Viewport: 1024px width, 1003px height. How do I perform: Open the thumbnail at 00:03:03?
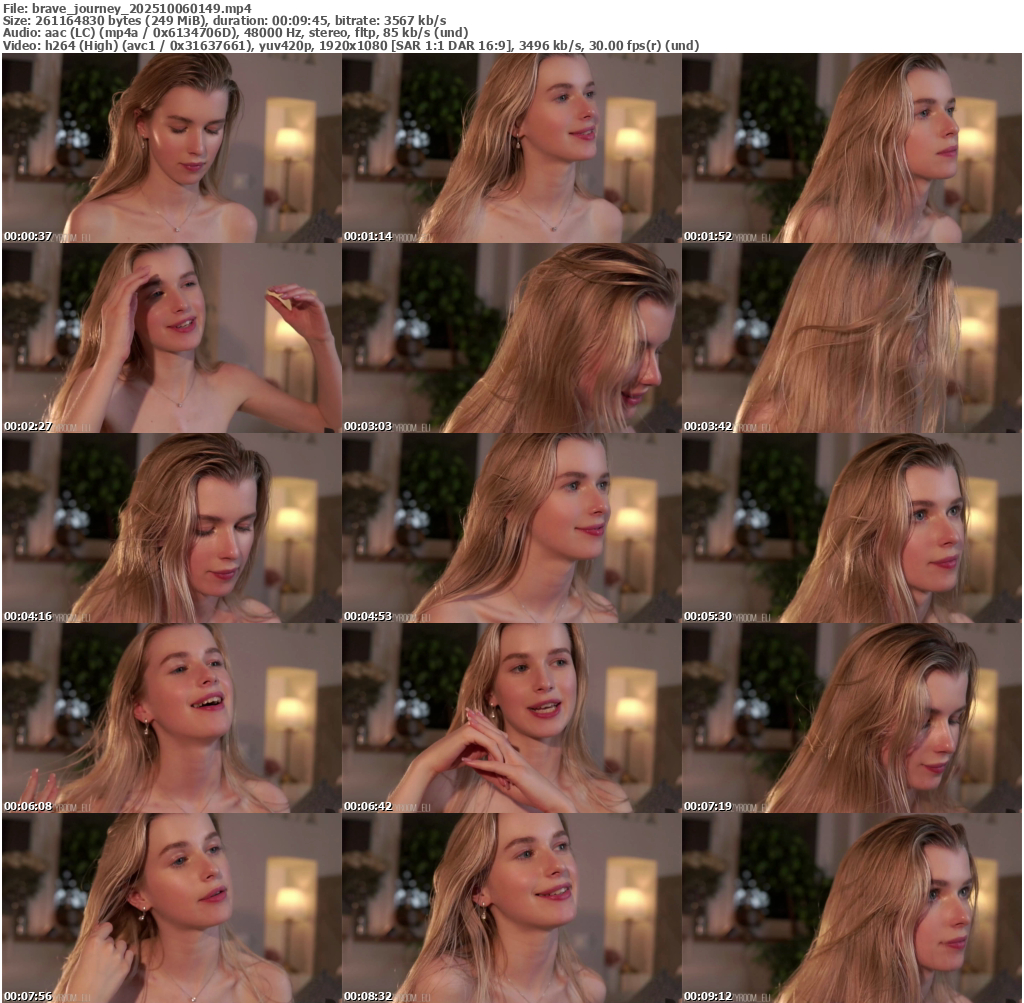tap(511, 338)
